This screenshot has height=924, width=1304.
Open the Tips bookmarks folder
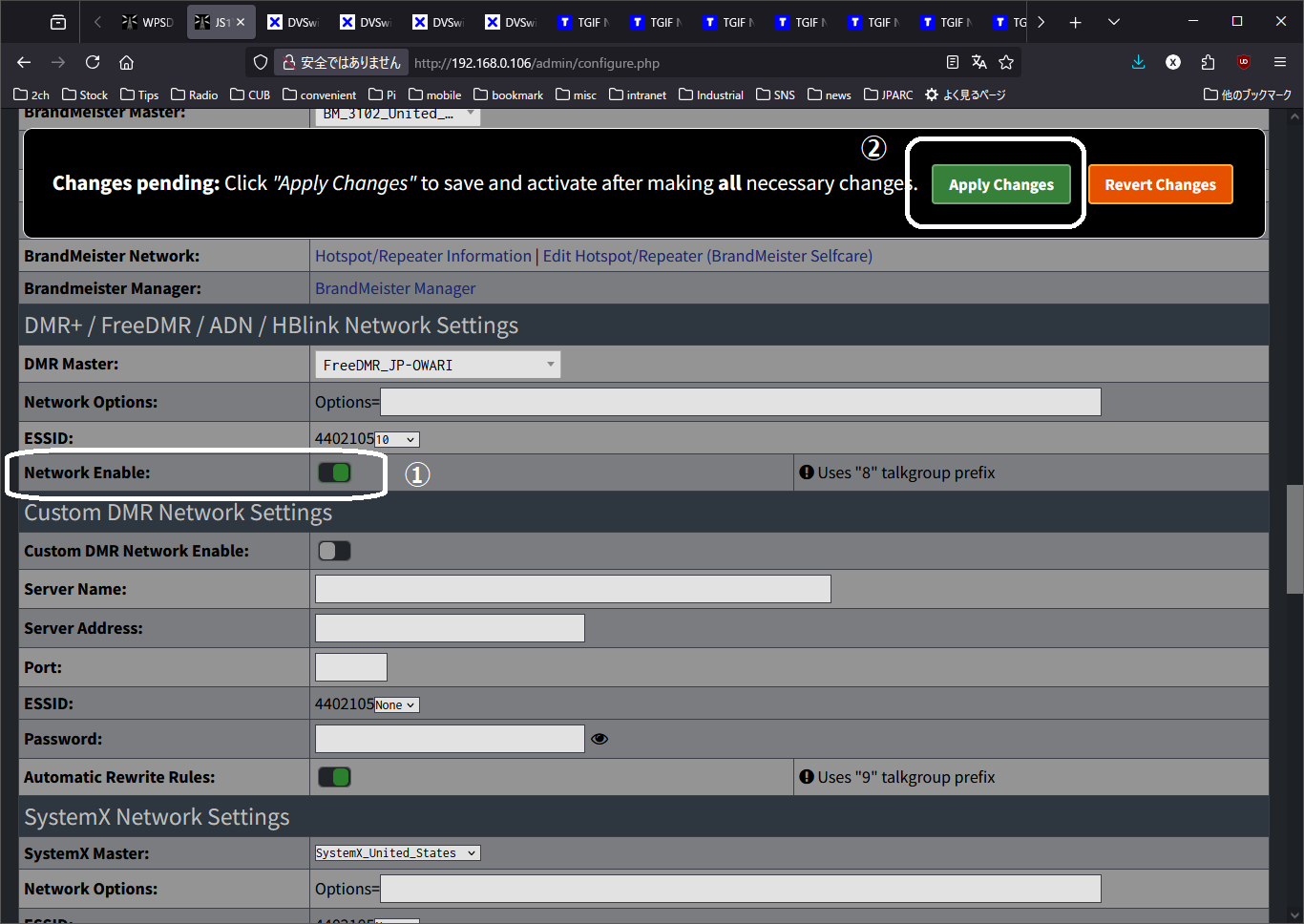(x=139, y=94)
